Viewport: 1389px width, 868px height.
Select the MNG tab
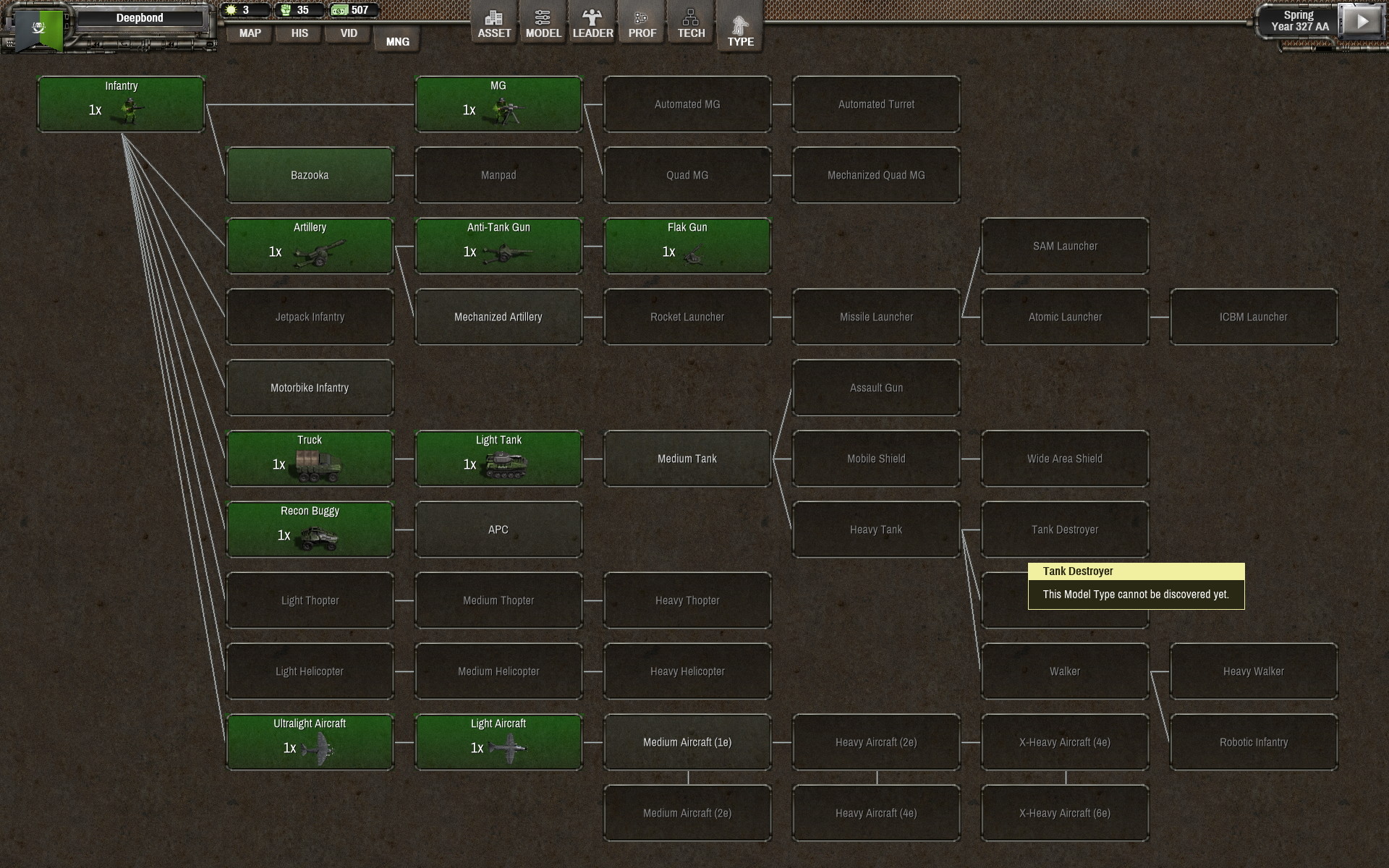click(396, 41)
